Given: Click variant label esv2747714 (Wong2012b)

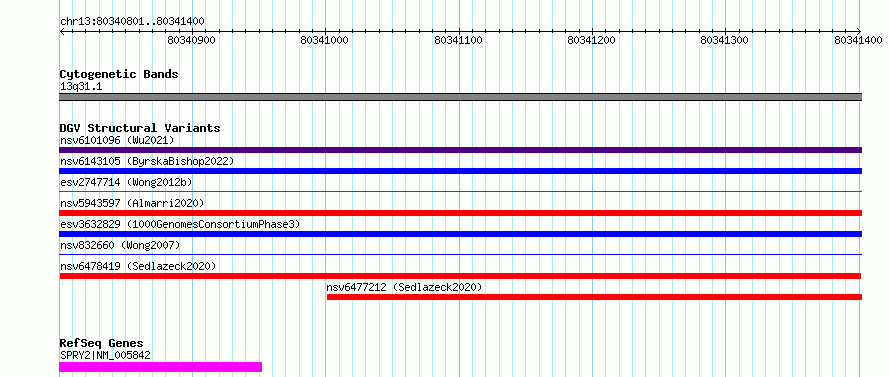Looking at the screenshot, I should click(126, 182).
